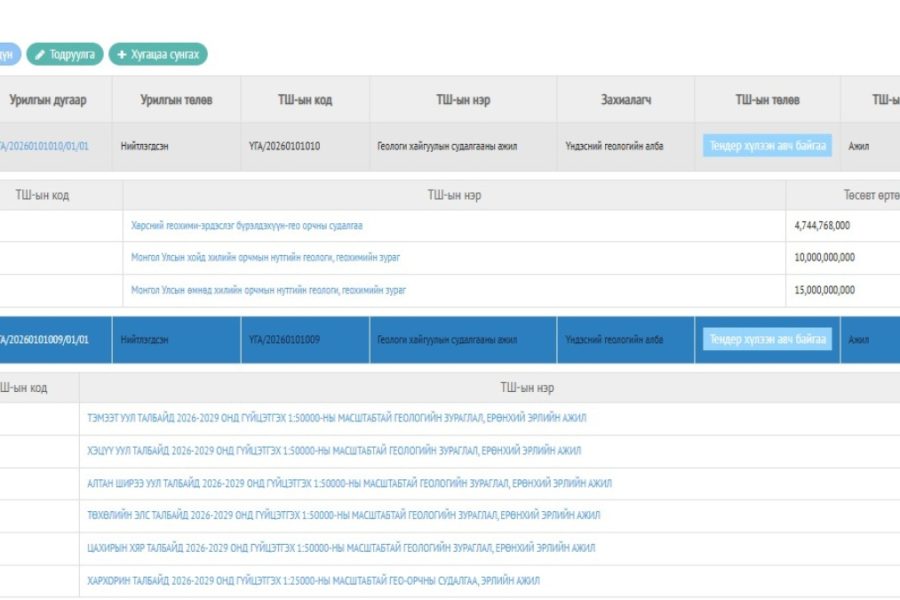Click the plus icon on Хугацаа сунгах

click(122, 55)
